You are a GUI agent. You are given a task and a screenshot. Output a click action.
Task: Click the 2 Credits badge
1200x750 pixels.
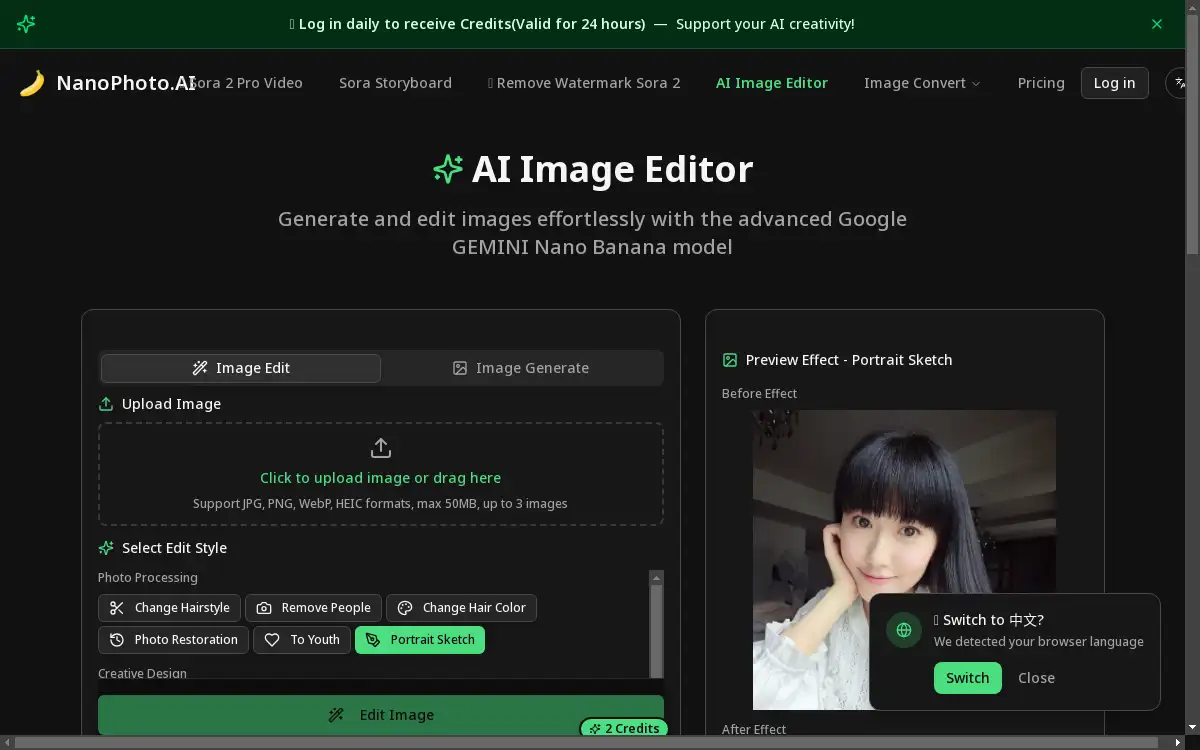pos(624,728)
